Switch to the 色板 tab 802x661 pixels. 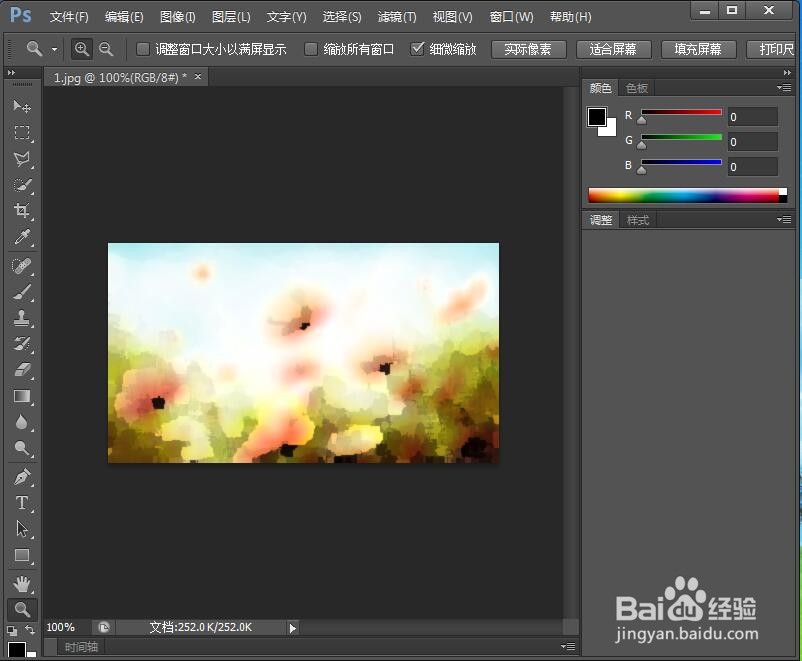pyautogui.click(x=637, y=88)
